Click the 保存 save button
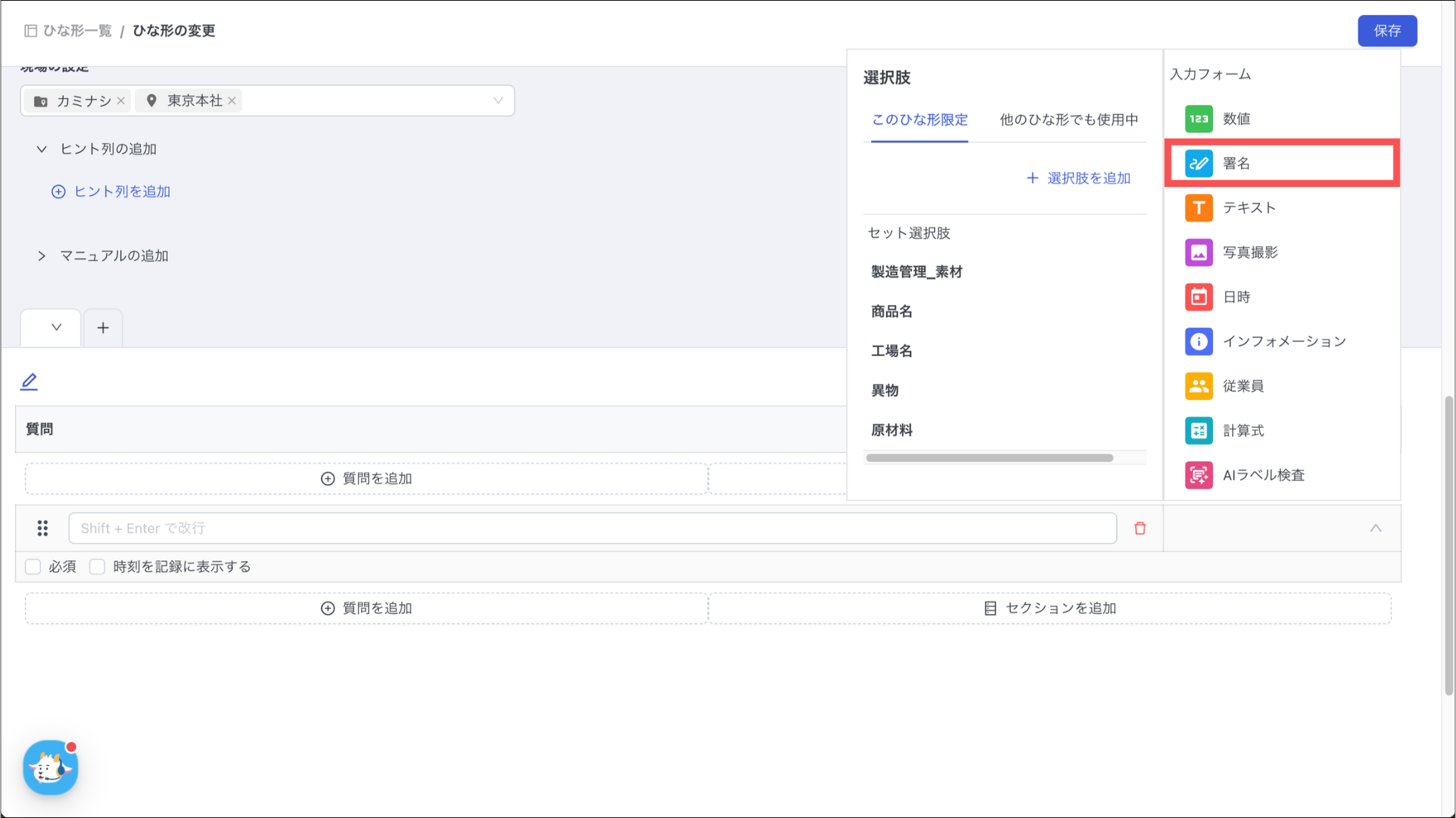This screenshot has width=1456, height=818. pos(1386,31)
